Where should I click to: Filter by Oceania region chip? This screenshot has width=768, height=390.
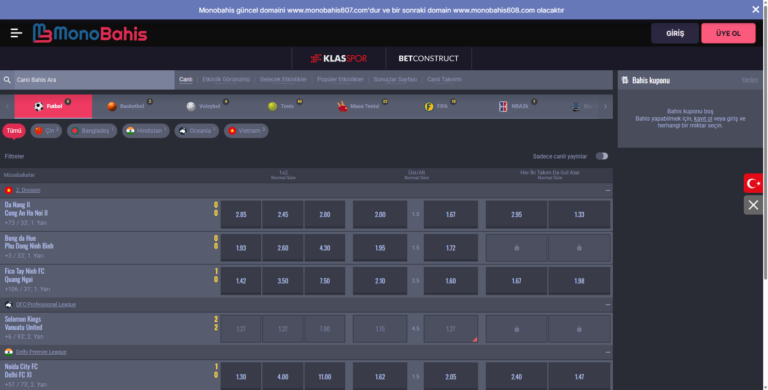(196, 131)
